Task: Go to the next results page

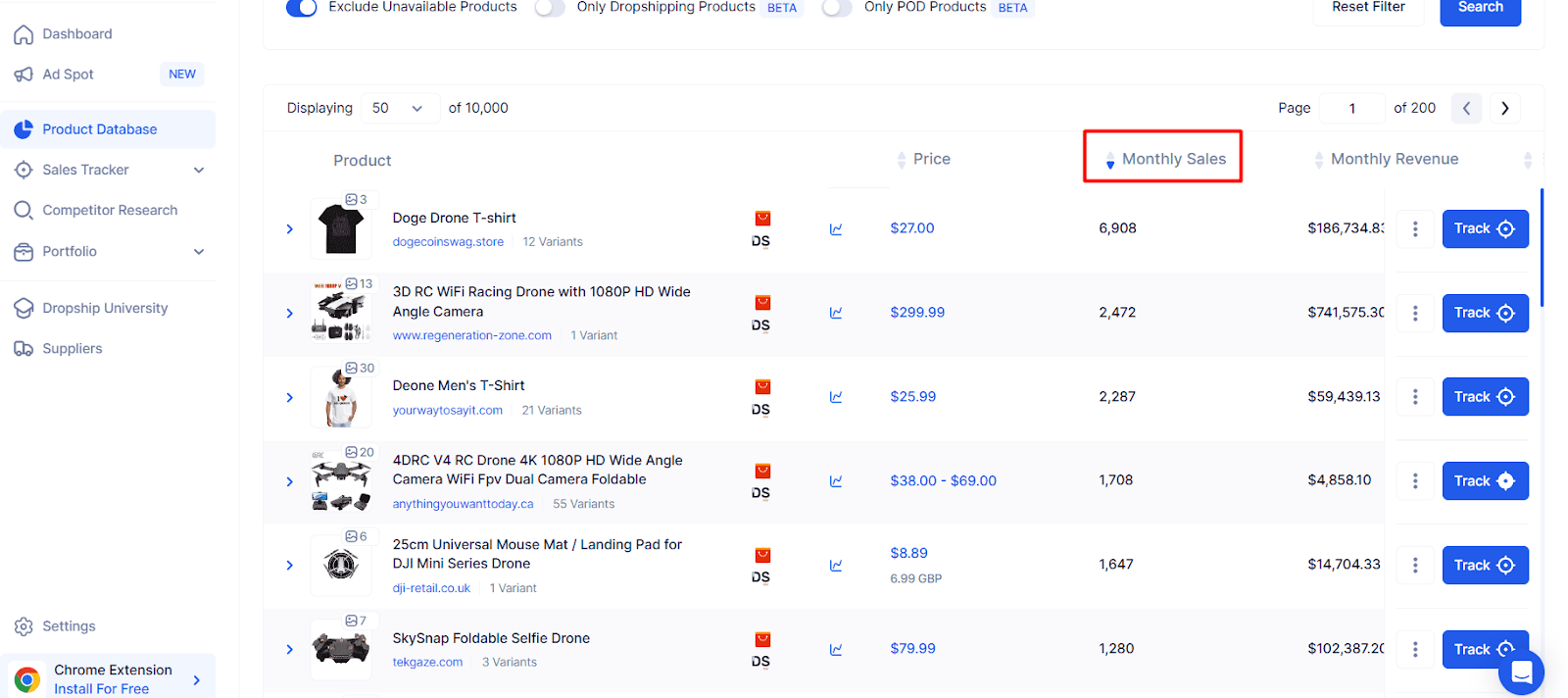Action: [1505, 108]
